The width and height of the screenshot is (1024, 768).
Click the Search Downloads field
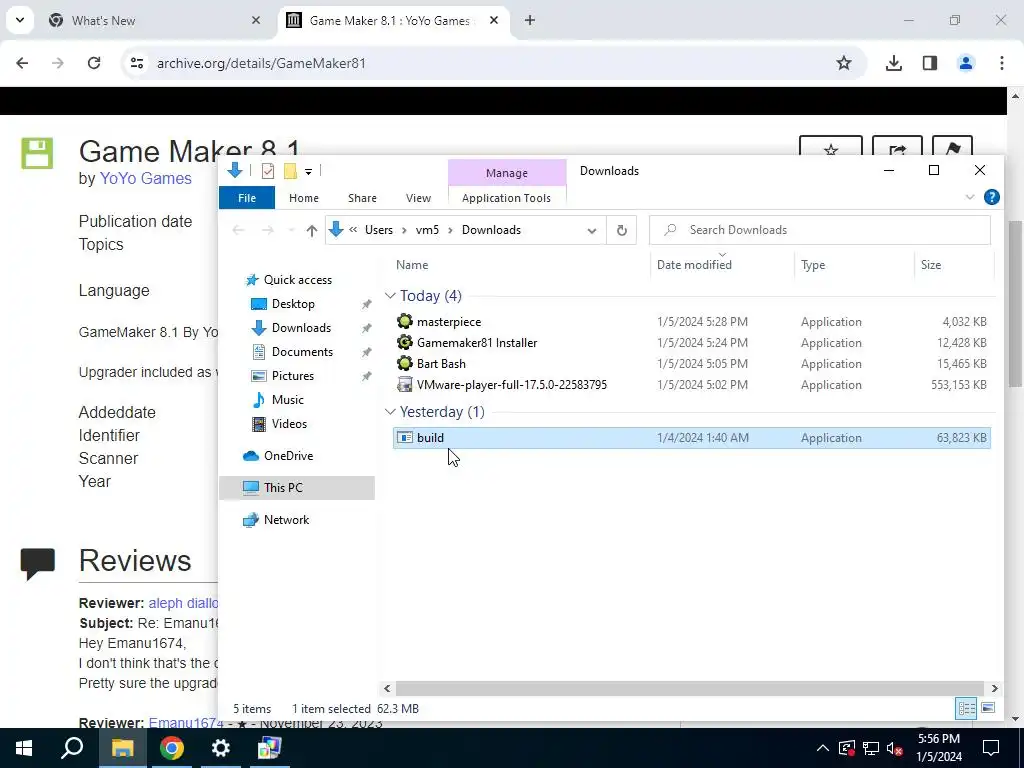tap(820, 230)
